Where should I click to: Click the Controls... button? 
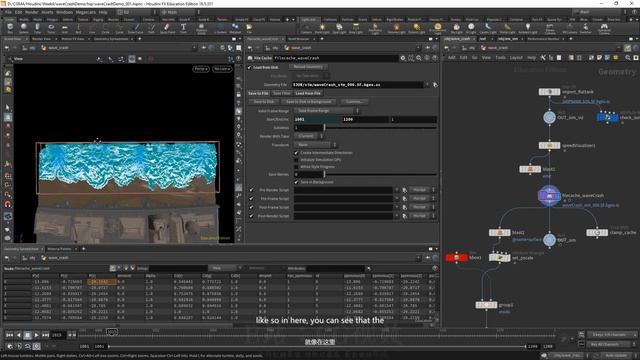coord(353,102)
